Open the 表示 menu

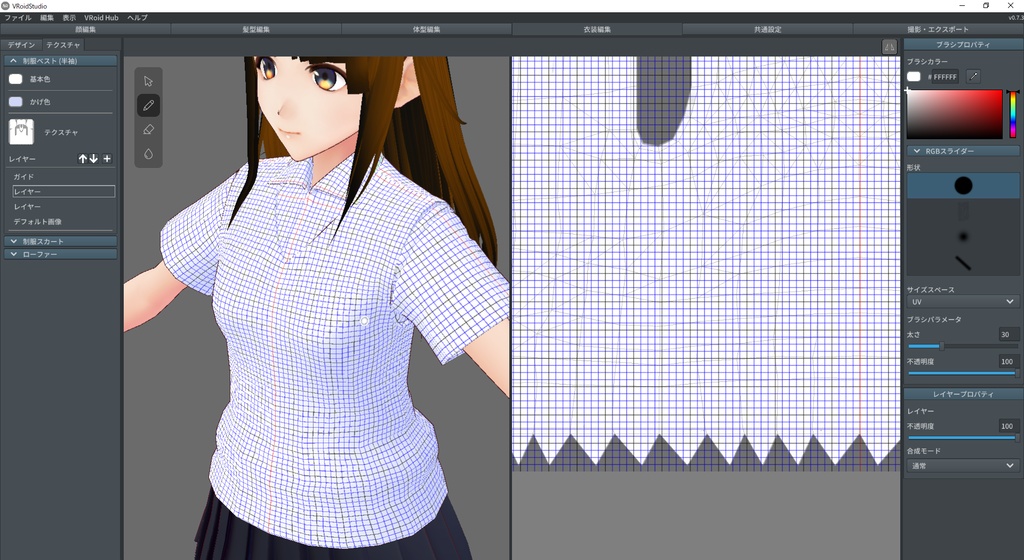pyautogui.click(x=69, y=18)
